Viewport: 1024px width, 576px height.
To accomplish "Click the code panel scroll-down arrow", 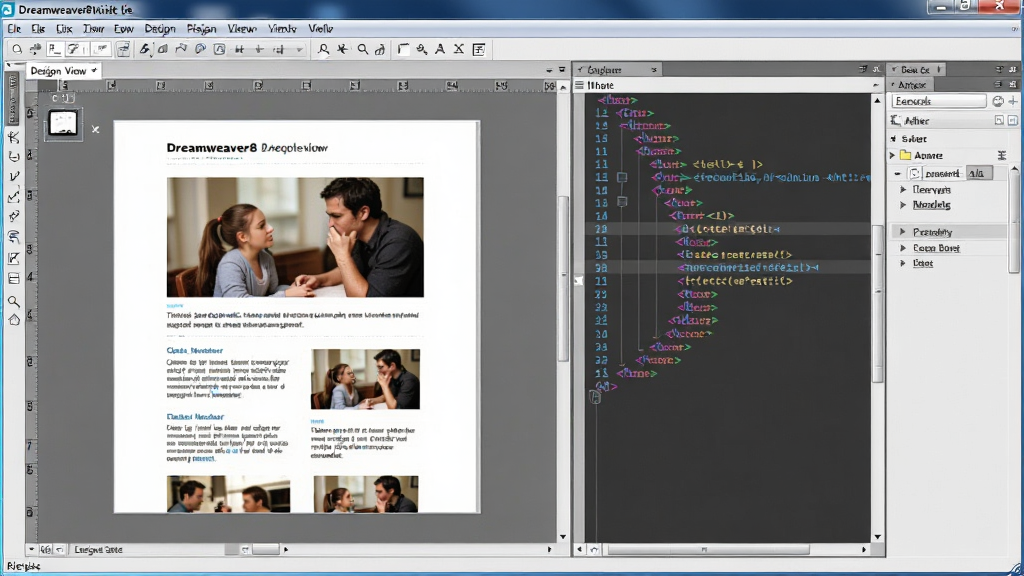I will 877,537.
